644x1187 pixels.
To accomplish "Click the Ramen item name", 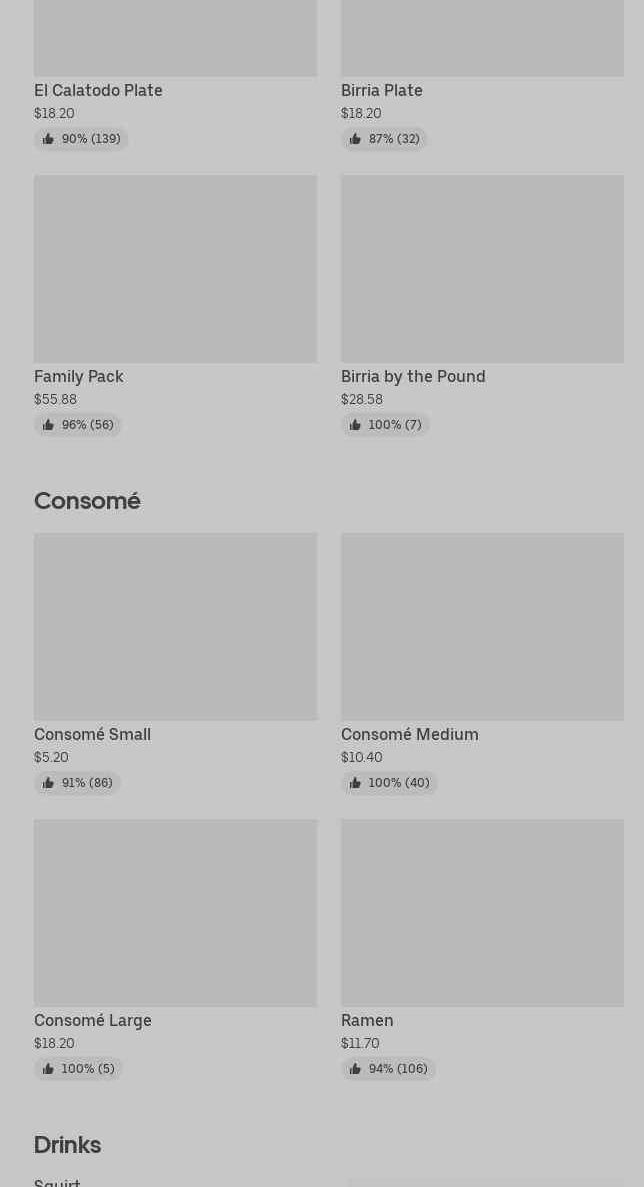I will click(x=367, y=1020).
